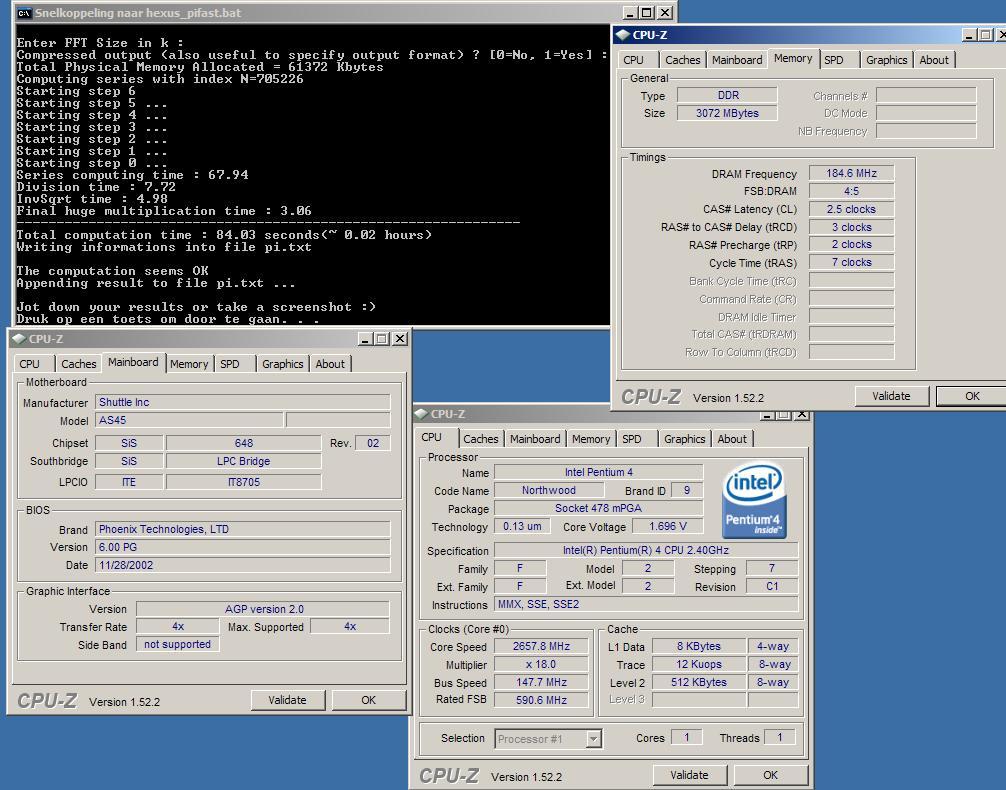Click the CPU-Z icon in Memory window title
The width and height of the screenshot is (1006, 790).
pyautogui.click(x=623, y=35)
